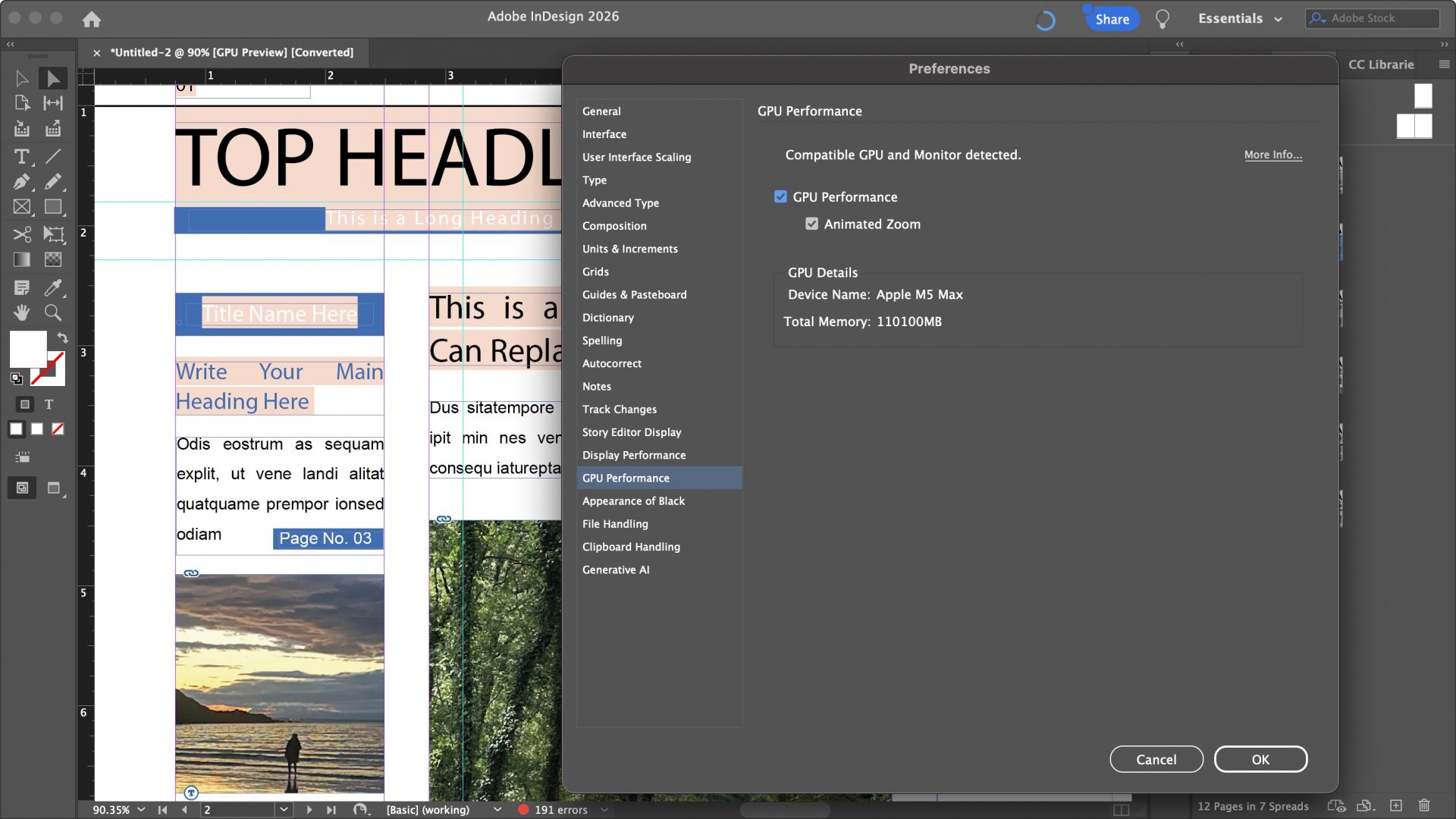The width and height of the screenshot is (1456, 819).
Task: Click the Apply None swatch
Action: [x=58, y=429]
